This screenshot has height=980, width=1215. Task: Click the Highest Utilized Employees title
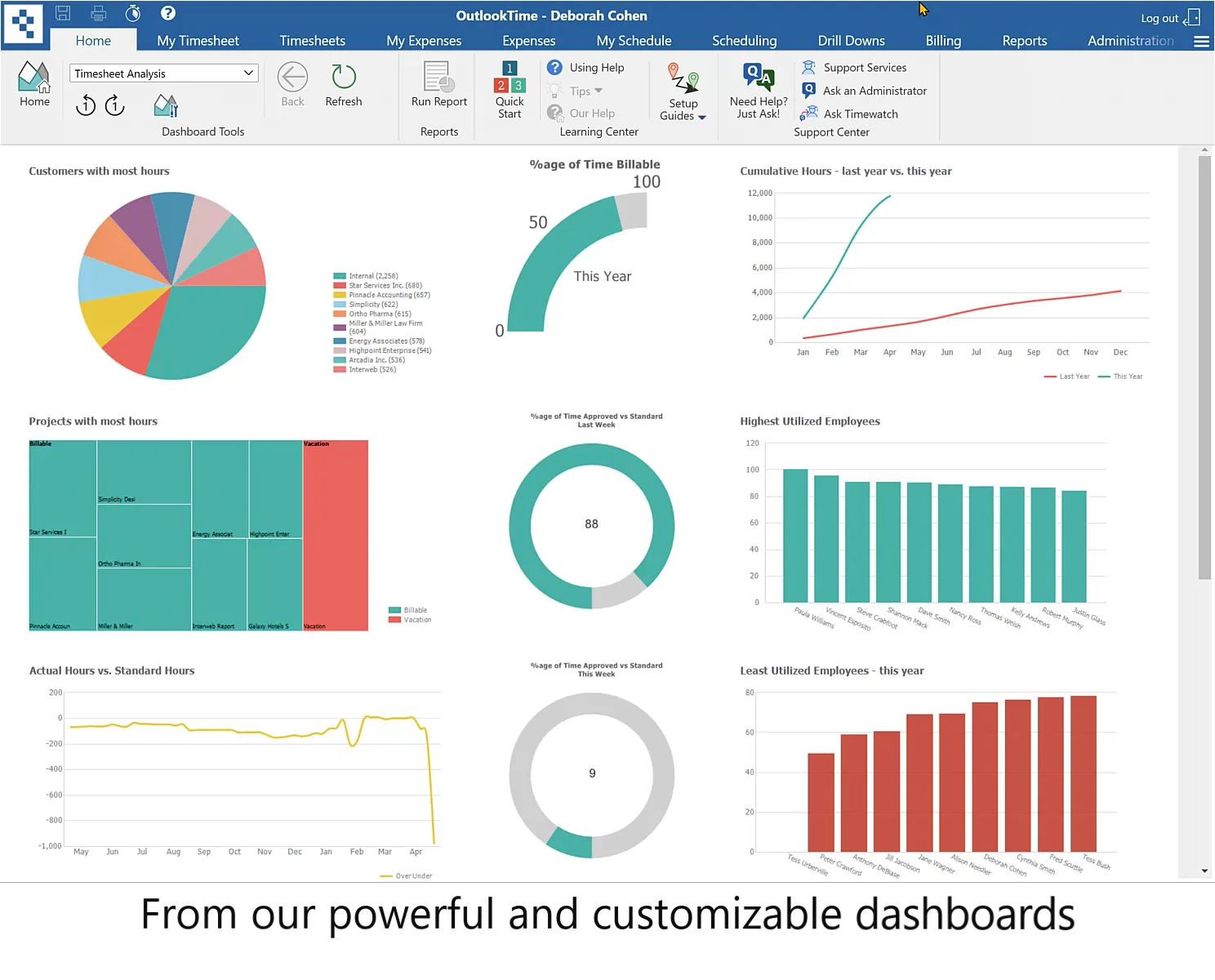point(810,421)
